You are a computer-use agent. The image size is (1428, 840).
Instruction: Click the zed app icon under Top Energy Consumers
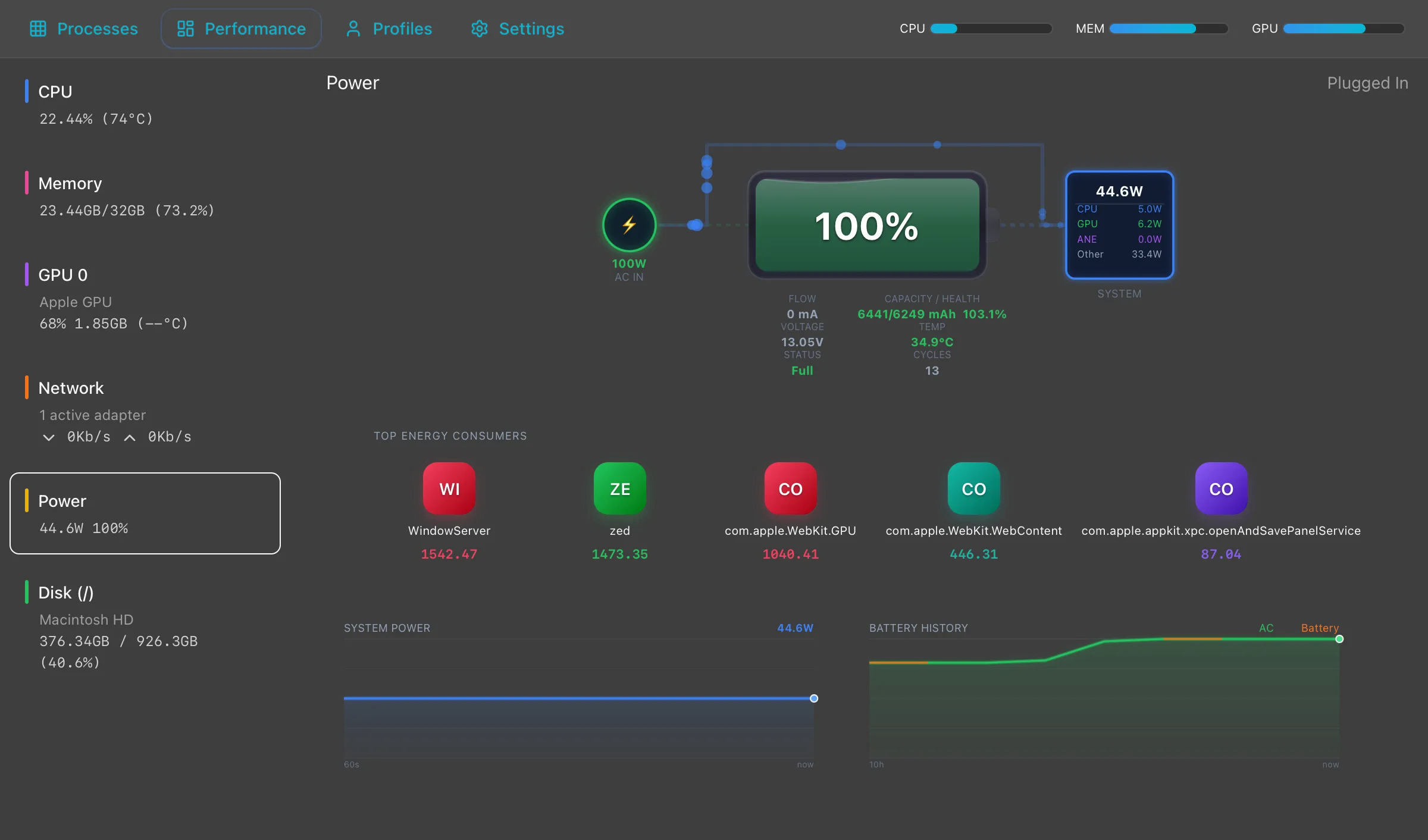click(619, 488)
